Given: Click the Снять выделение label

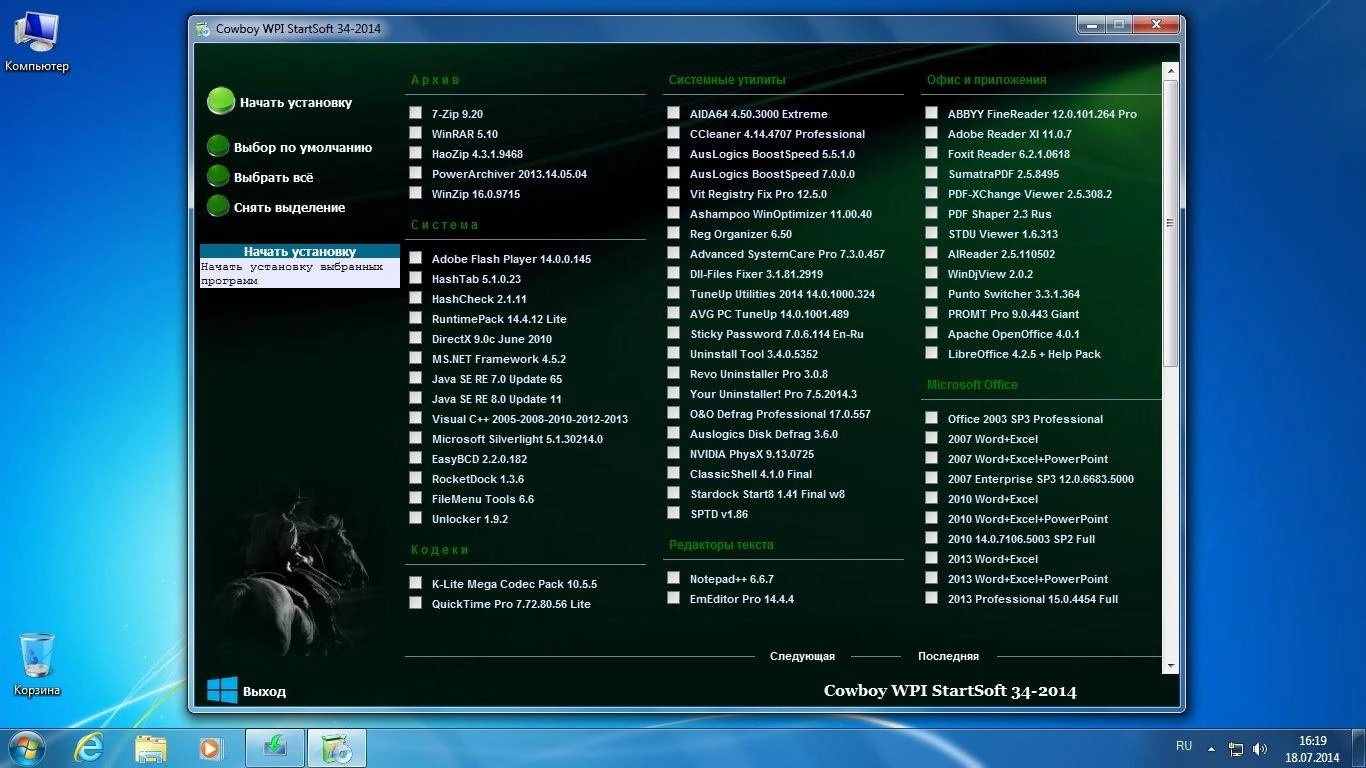Looking at the screenshot, I should (x=290, y=208).
